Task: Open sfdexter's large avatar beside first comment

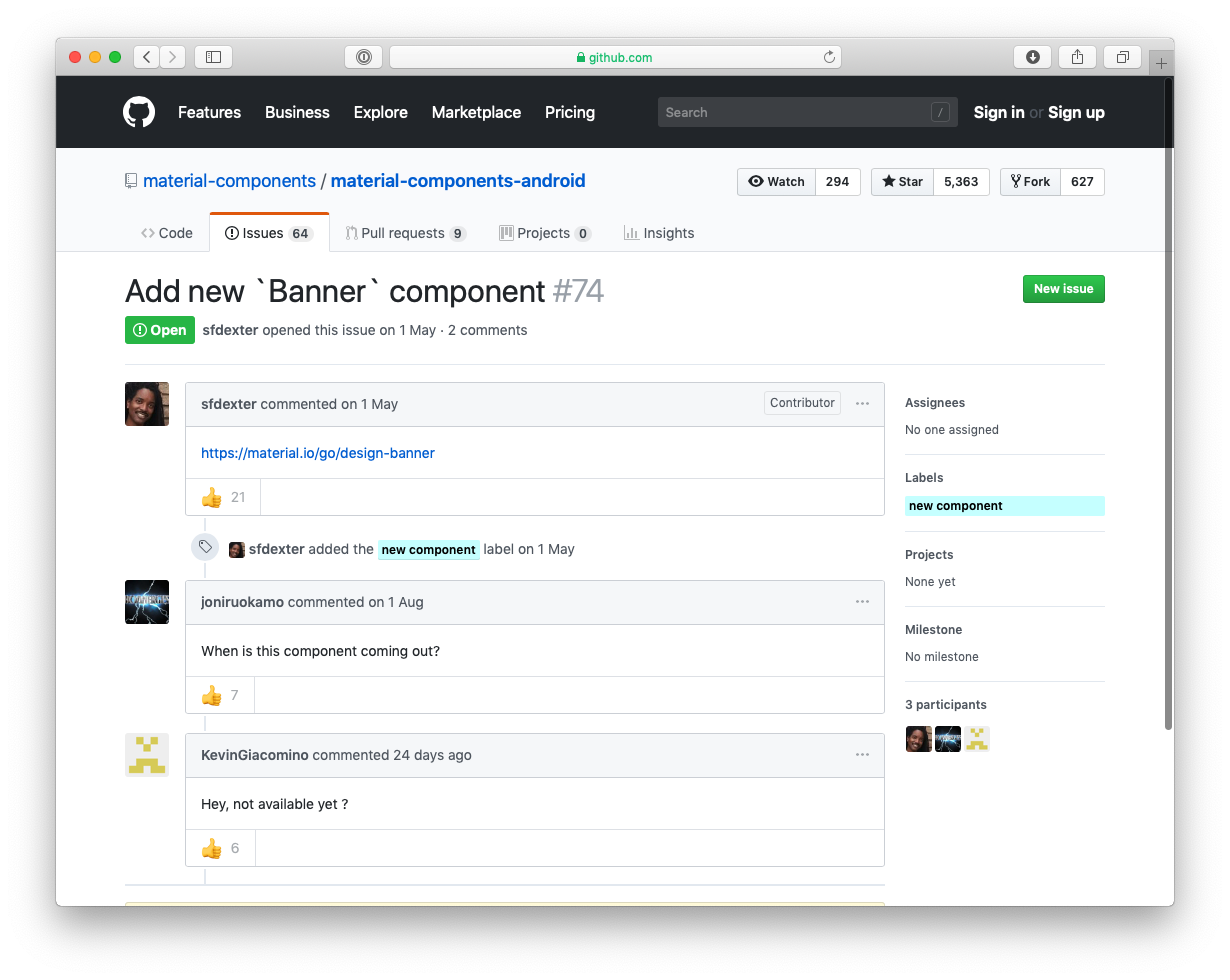Action: coord(147,404)
